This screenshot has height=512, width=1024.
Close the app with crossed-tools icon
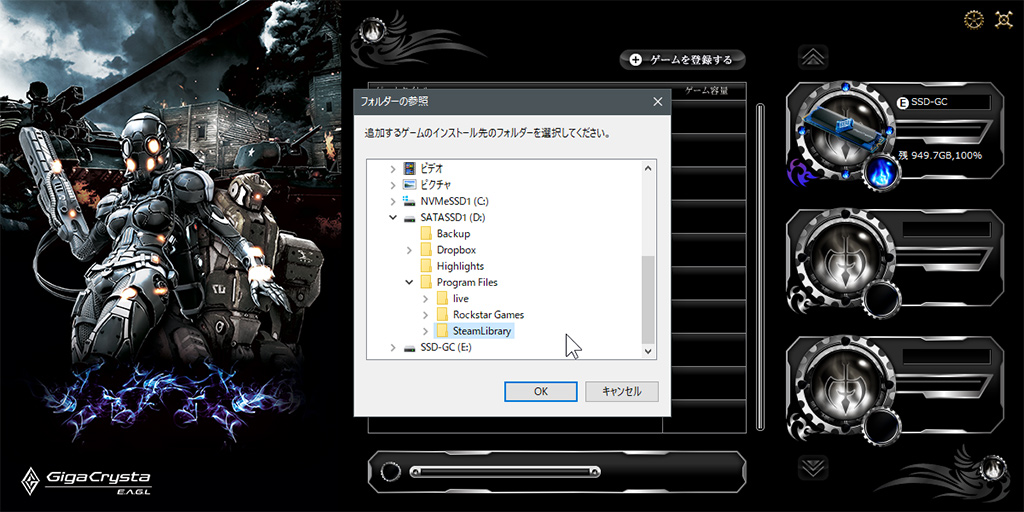[1004, 20]
